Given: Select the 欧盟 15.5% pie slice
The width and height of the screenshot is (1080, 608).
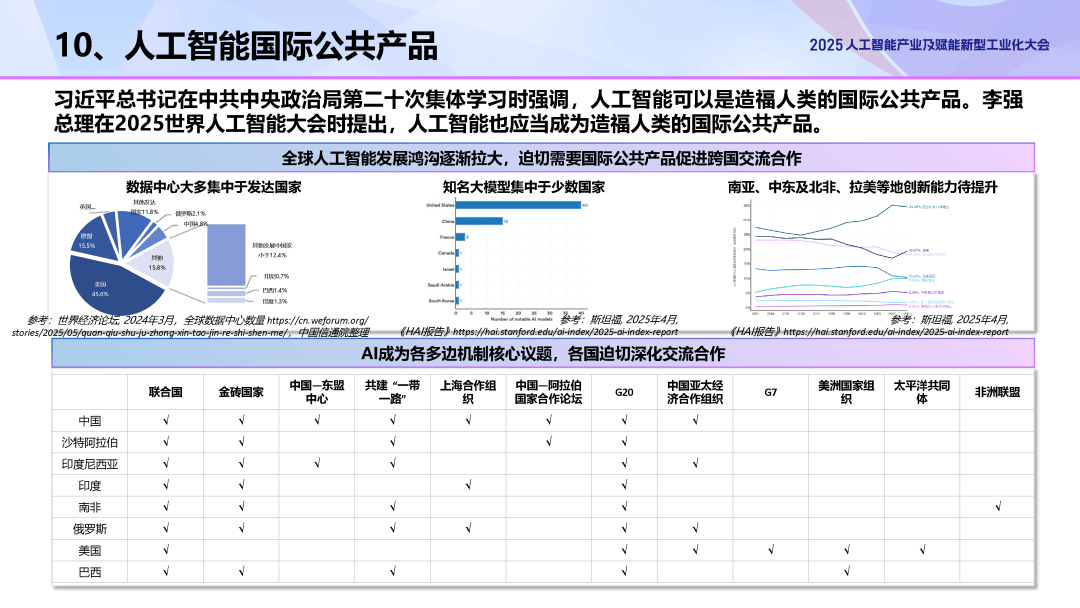Looking at the screenshot, I should coord(86,240).
